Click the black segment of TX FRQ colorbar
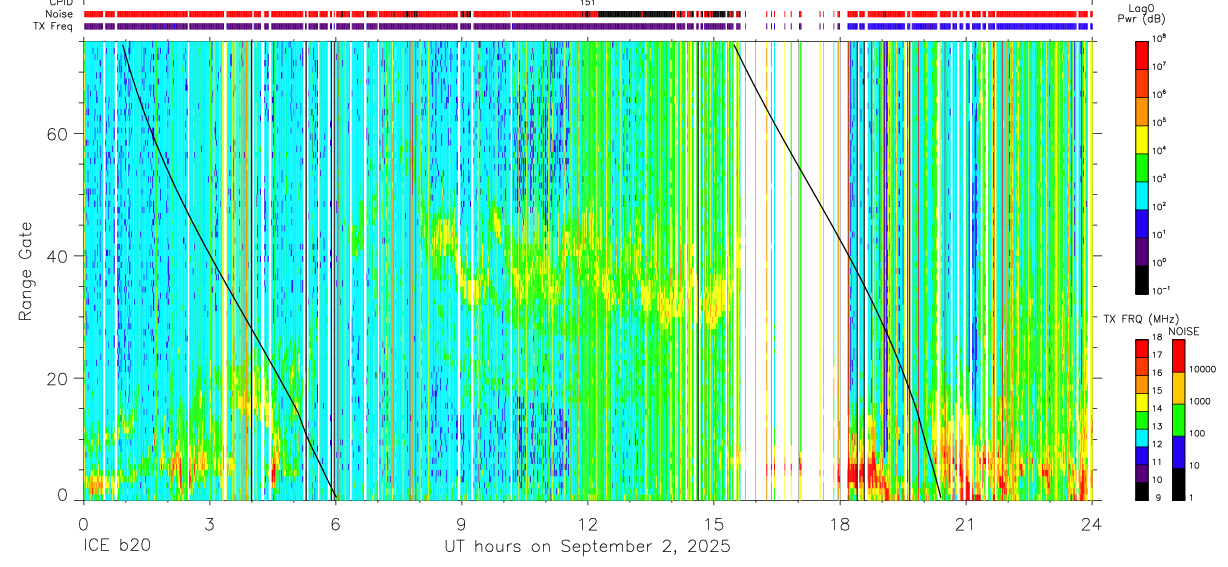1228x567 pixels. point(1142,490)
